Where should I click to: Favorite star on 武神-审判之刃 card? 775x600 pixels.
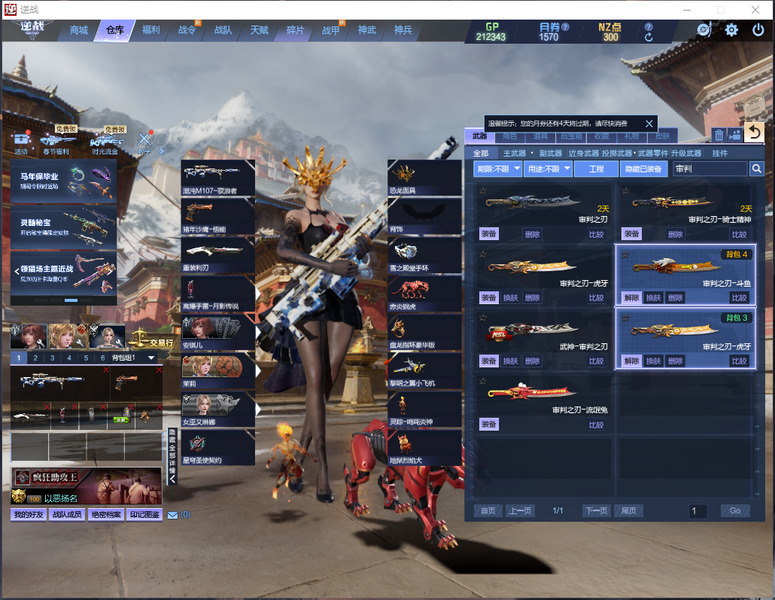[x=483, y=317]
